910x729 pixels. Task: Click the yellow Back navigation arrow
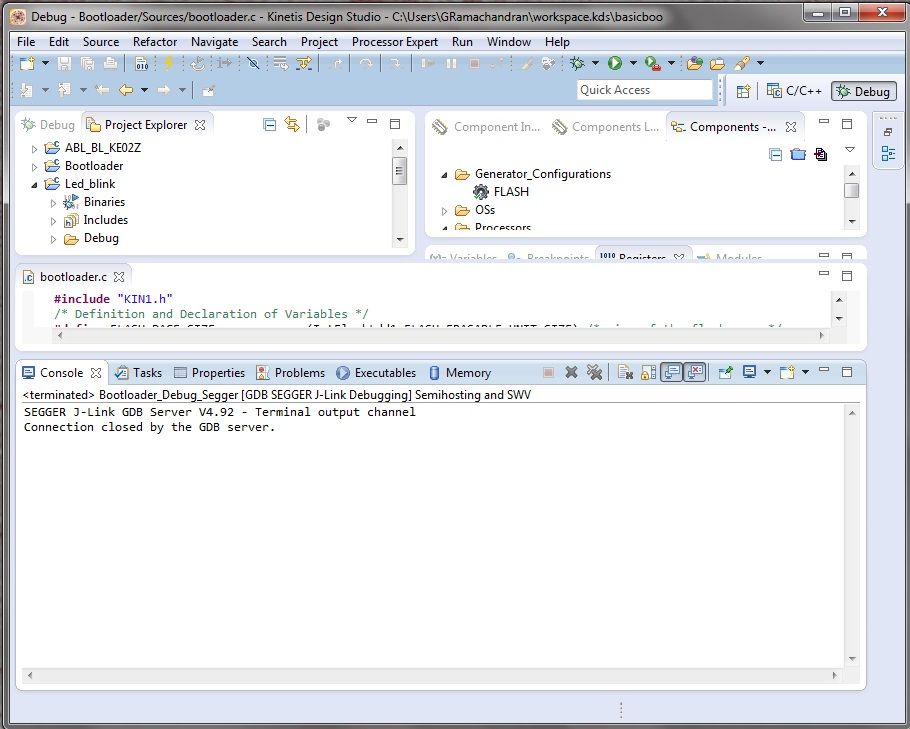click(x=126, y=90)
